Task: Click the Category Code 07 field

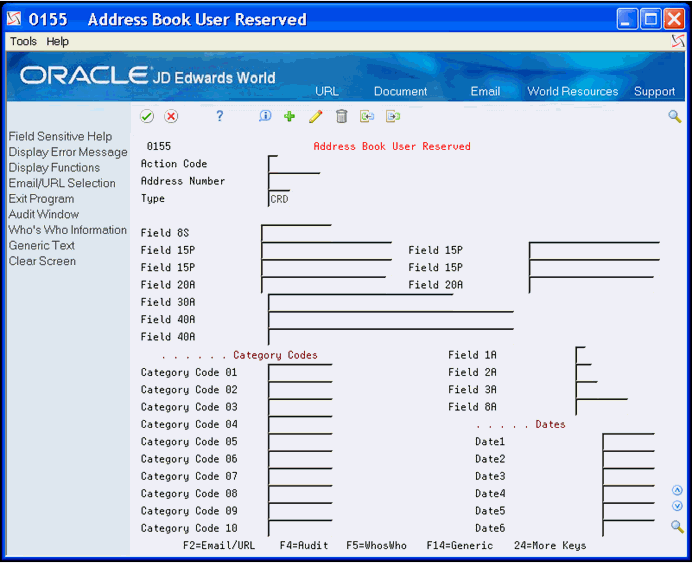Action: click(x=300, y=477)
